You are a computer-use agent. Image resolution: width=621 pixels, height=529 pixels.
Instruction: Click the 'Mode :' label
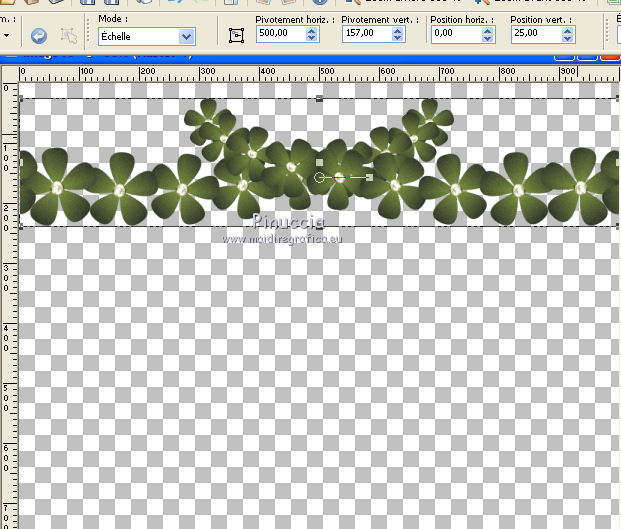point(113,19)
